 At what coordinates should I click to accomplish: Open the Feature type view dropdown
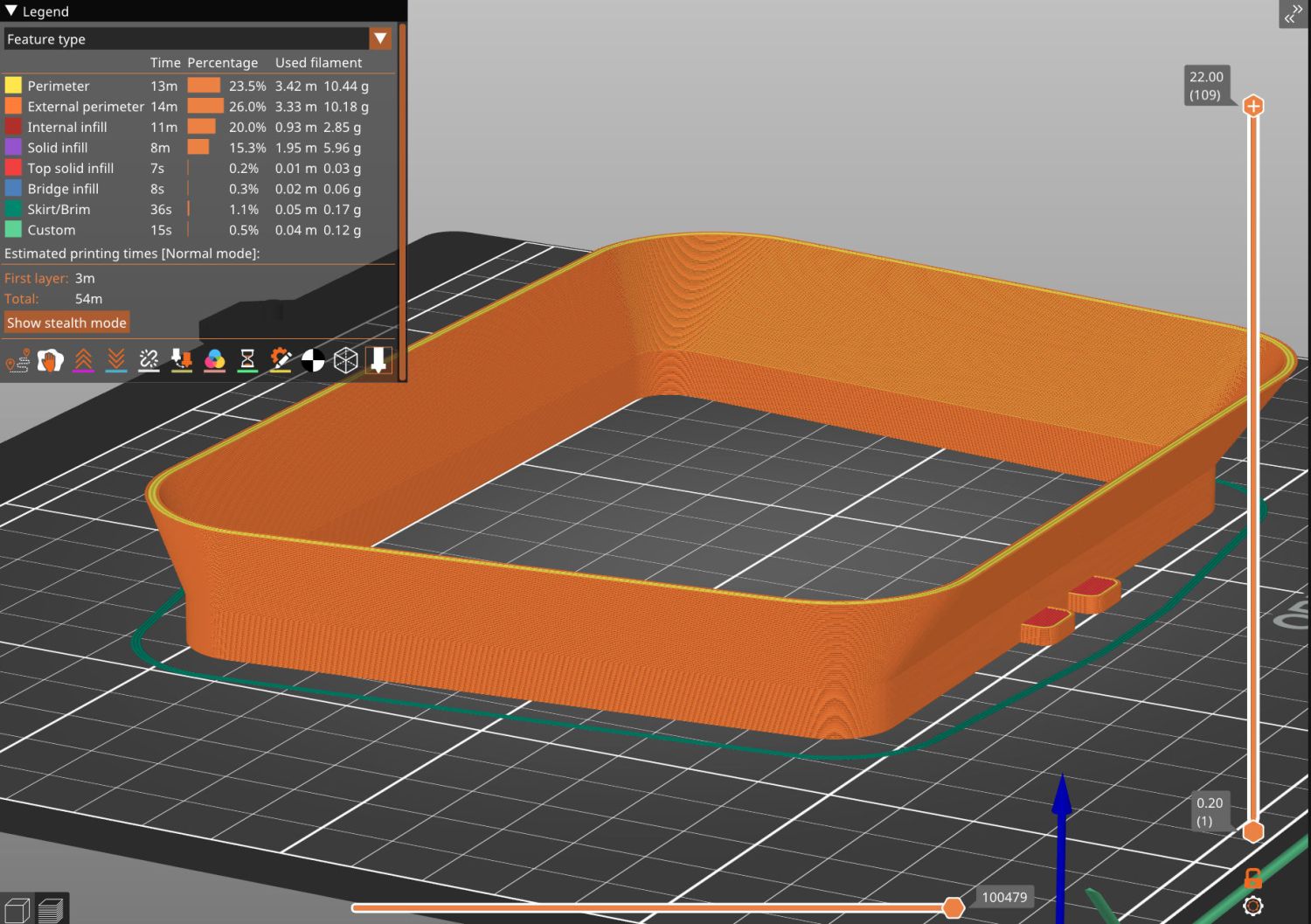(x=380, y=38)
